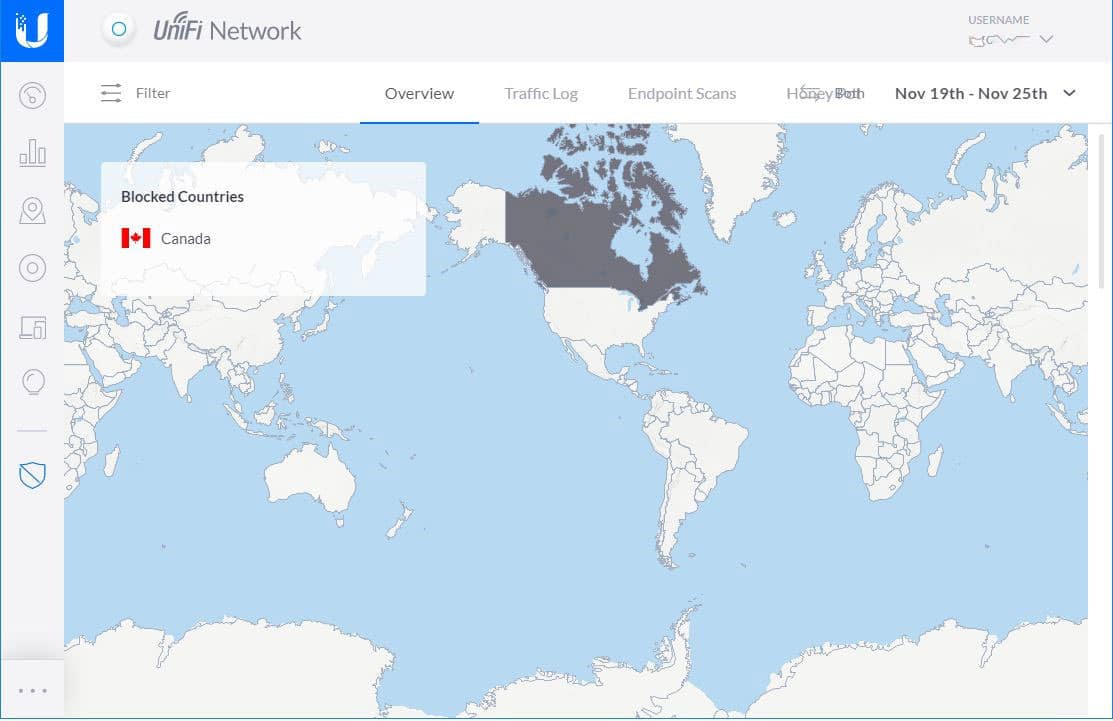Click the Ubiquiti logo in the corner

click(x=32, y=31)
